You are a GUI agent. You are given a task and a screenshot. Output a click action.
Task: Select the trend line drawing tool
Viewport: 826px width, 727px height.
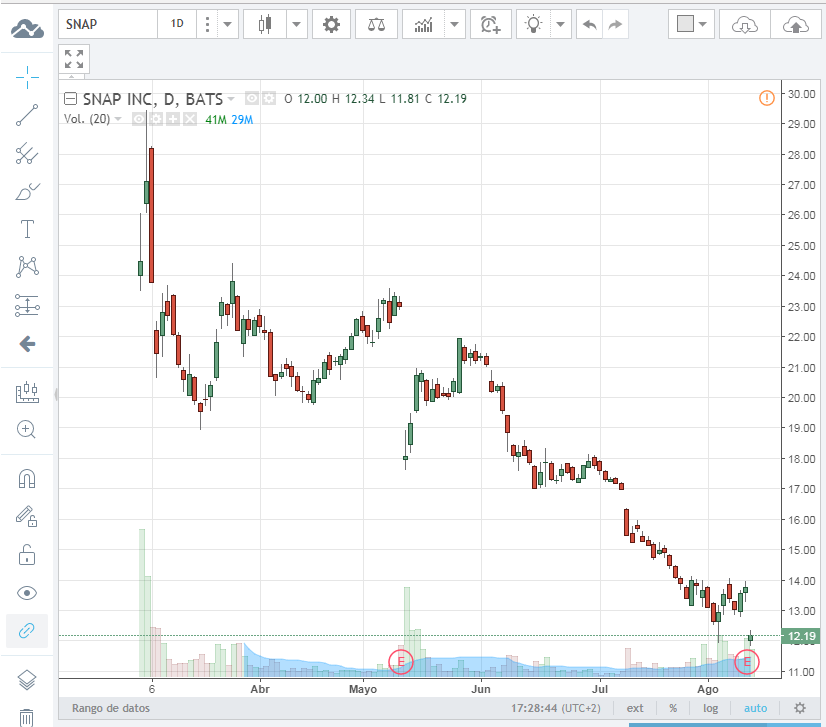(x=27, y=115)
